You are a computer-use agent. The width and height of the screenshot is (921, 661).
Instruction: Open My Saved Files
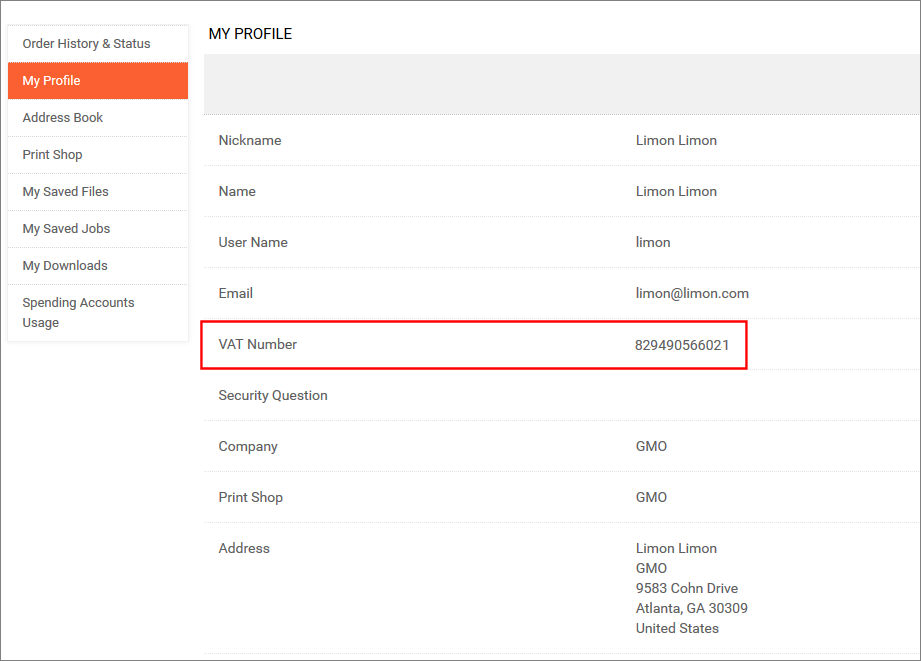click(x=66, y=192)
